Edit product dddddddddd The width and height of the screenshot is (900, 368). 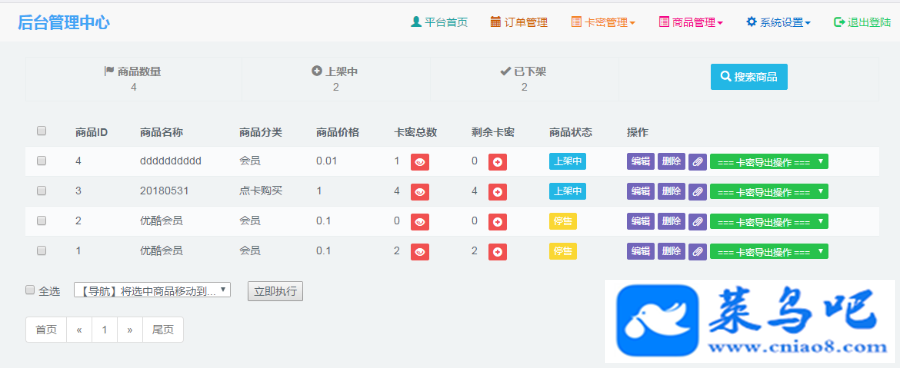click(641, 162)
